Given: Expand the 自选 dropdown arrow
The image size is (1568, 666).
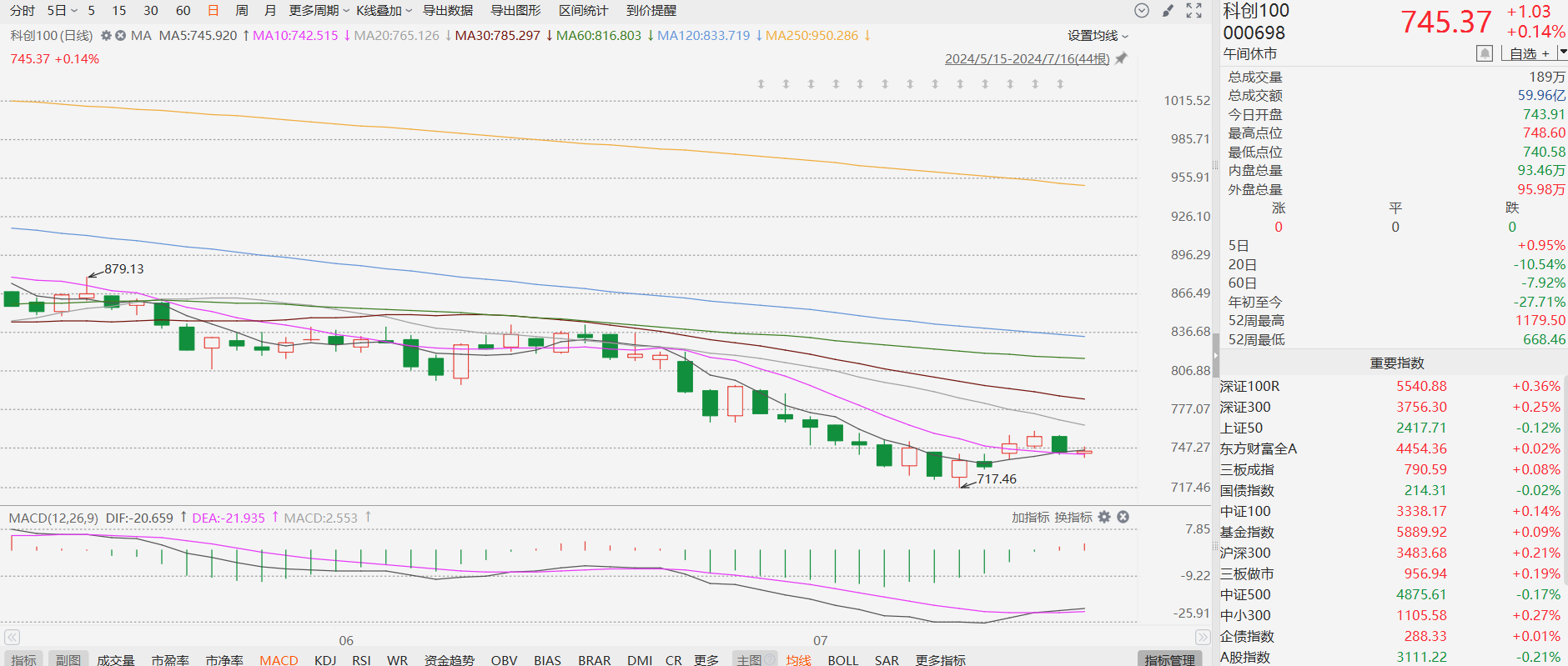Looking at the screenshot, I should 1562,53.
